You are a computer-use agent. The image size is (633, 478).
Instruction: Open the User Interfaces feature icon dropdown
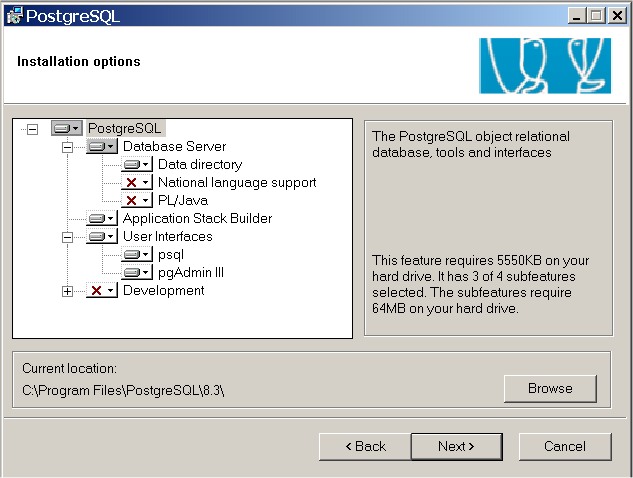(102, 237)
